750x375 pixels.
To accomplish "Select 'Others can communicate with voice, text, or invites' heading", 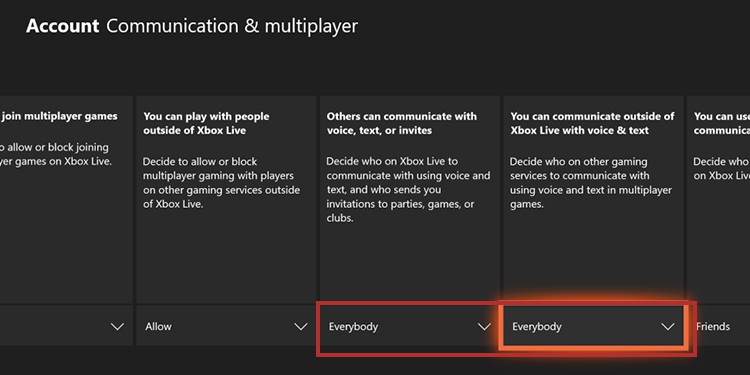I will point(402,123).
